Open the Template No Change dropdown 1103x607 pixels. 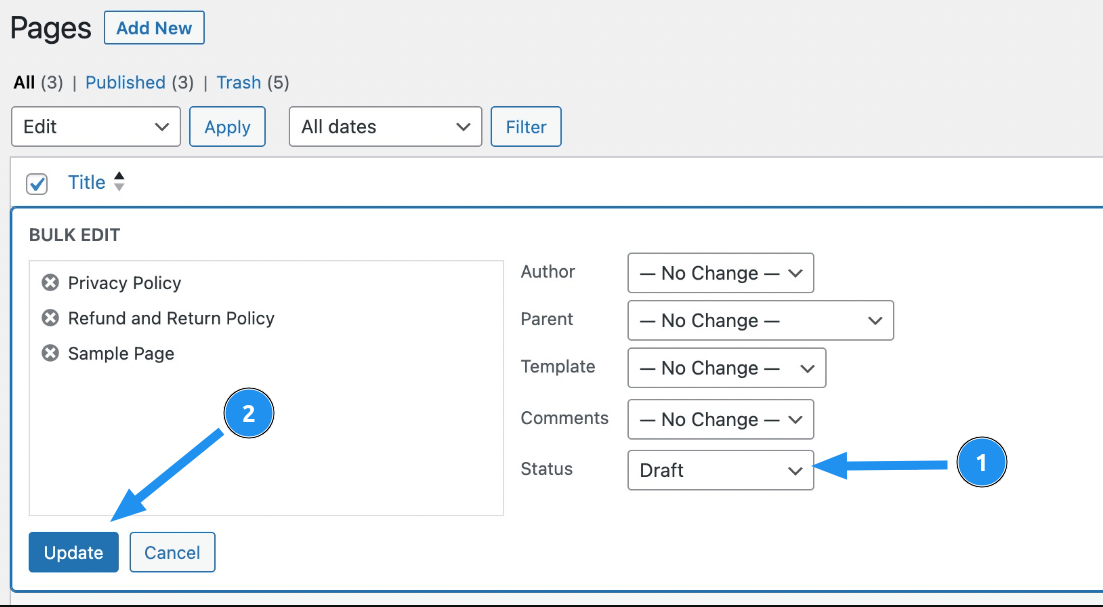[727, 368]
